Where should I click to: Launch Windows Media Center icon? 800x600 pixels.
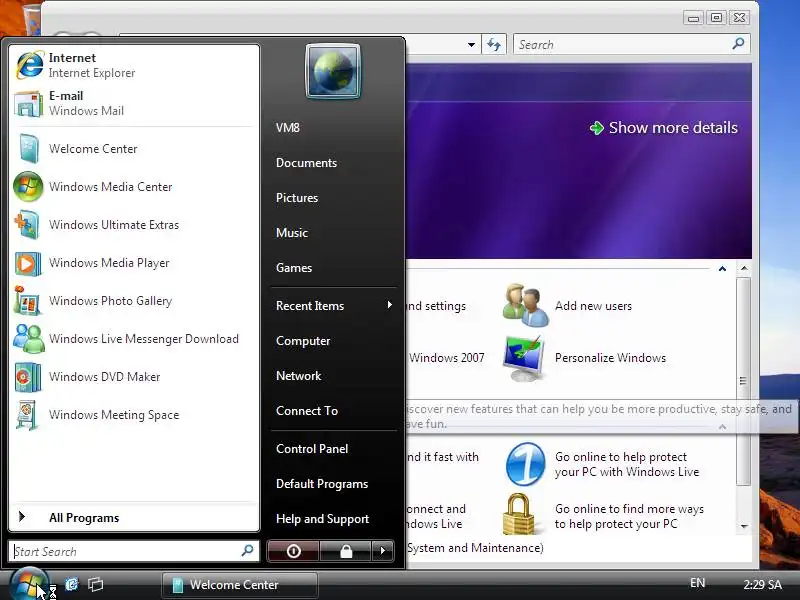(28, 187)
